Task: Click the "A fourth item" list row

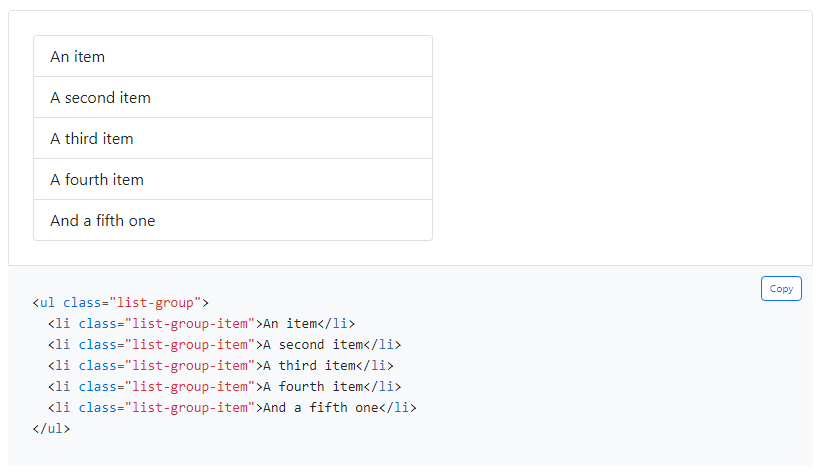Action: click(x=232, y=180)
